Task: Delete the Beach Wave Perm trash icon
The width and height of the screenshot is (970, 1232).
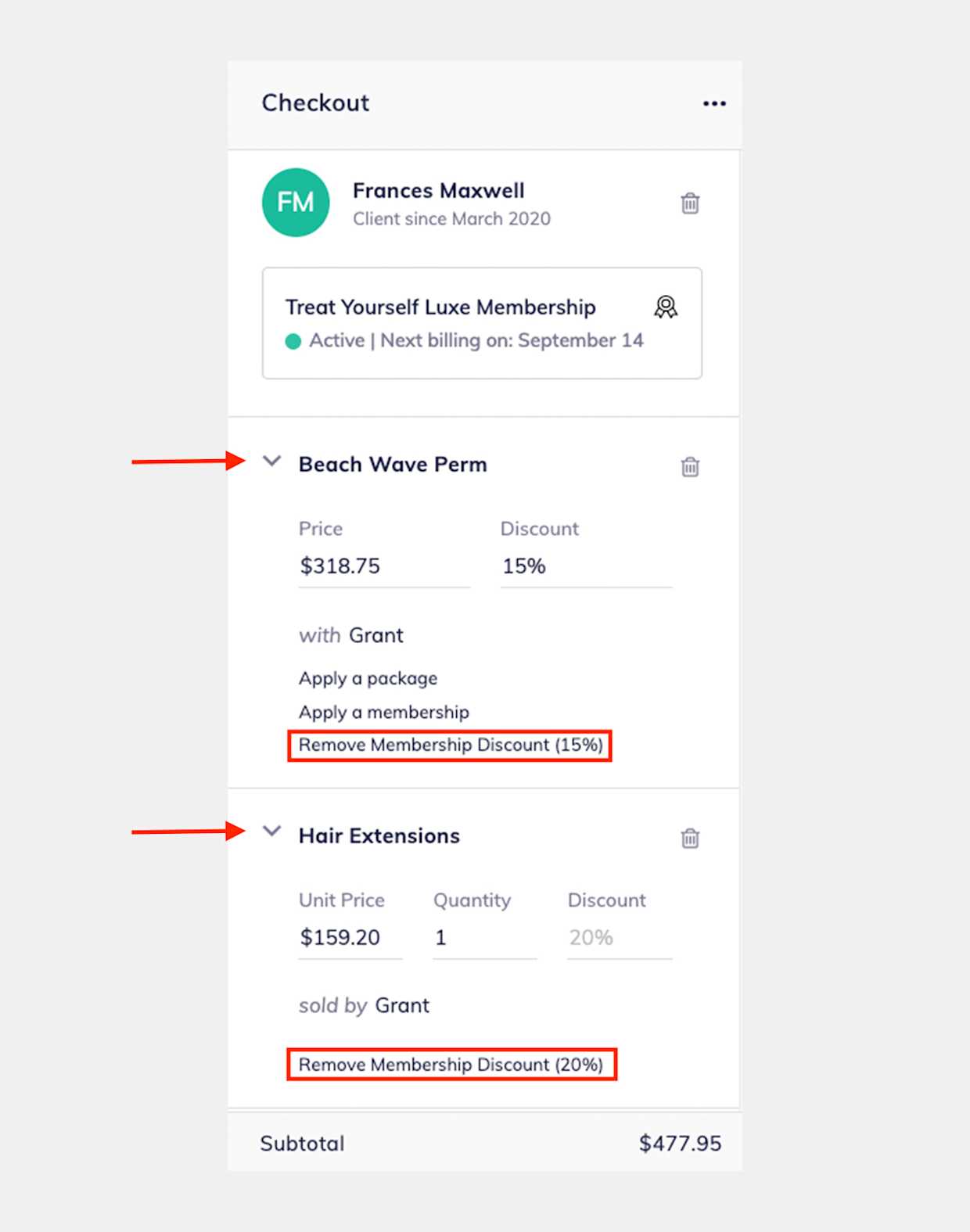Action: 689,466
